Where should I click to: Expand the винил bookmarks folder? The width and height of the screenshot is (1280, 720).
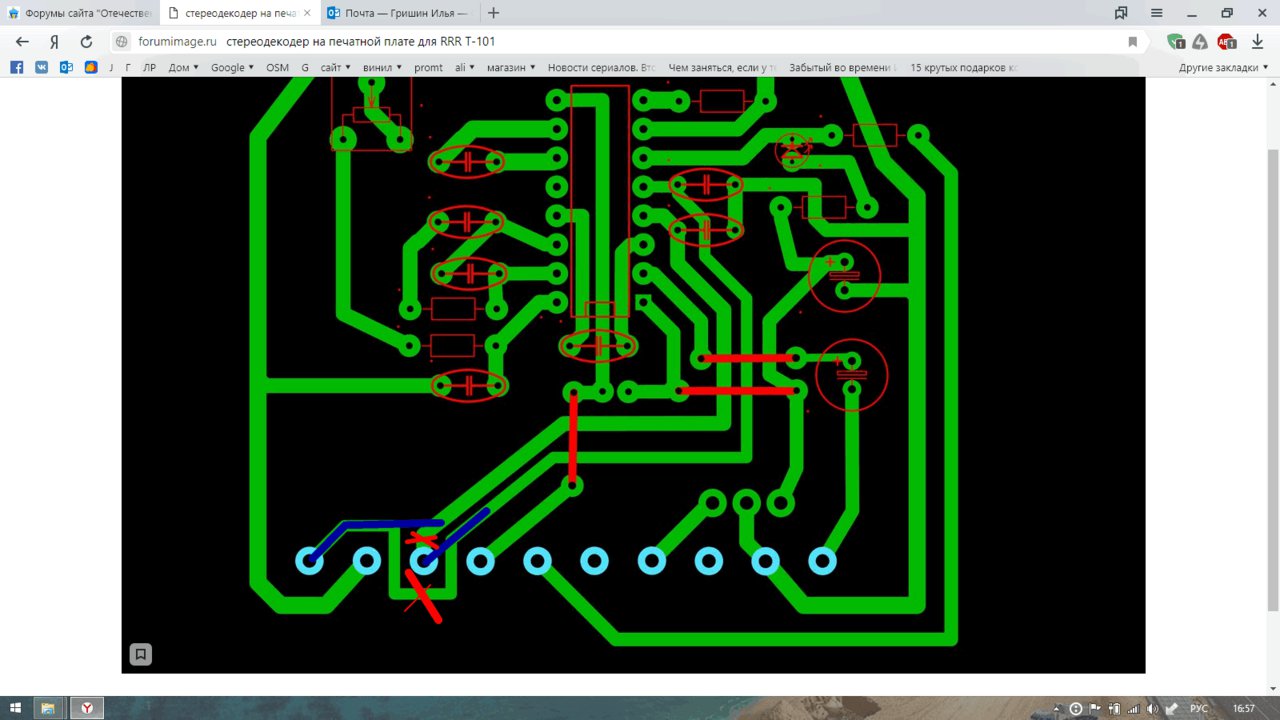382,67
